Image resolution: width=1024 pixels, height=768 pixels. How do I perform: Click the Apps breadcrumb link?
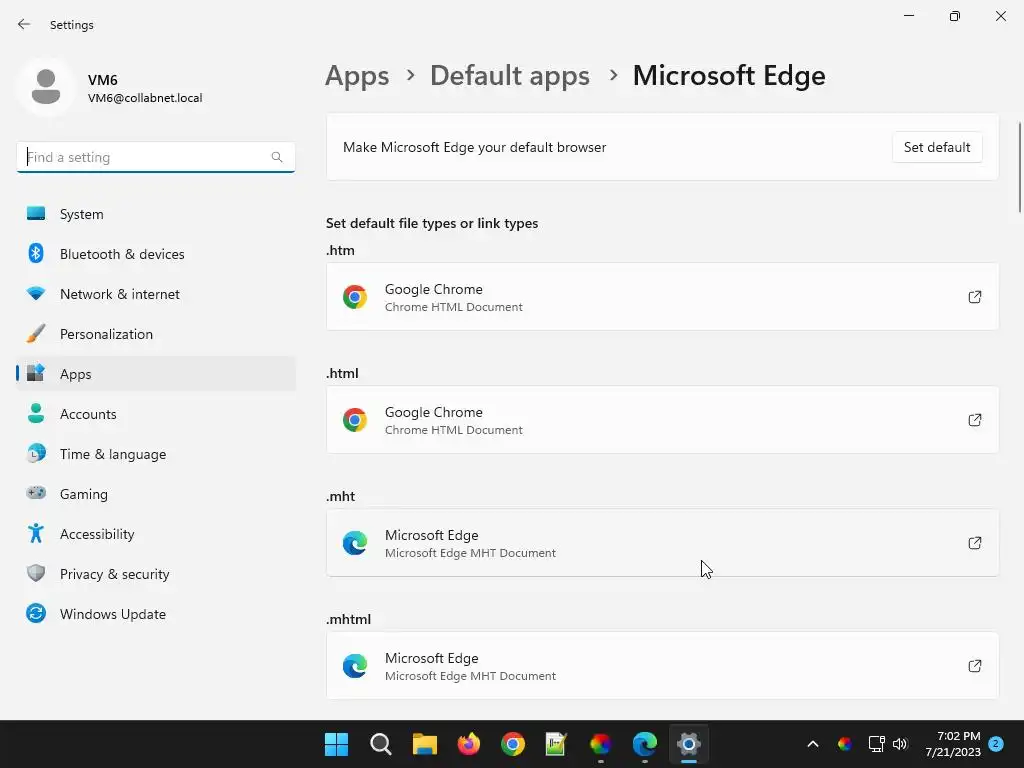pyautogui.click(x=357, y=76)
